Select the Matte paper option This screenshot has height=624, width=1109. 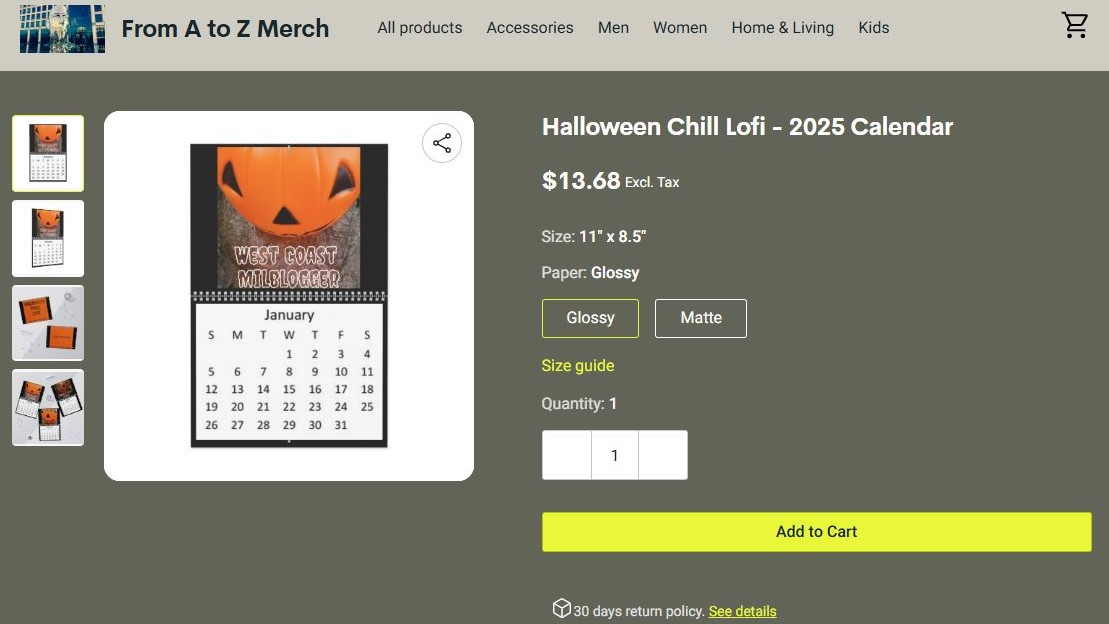pos(701,318)
